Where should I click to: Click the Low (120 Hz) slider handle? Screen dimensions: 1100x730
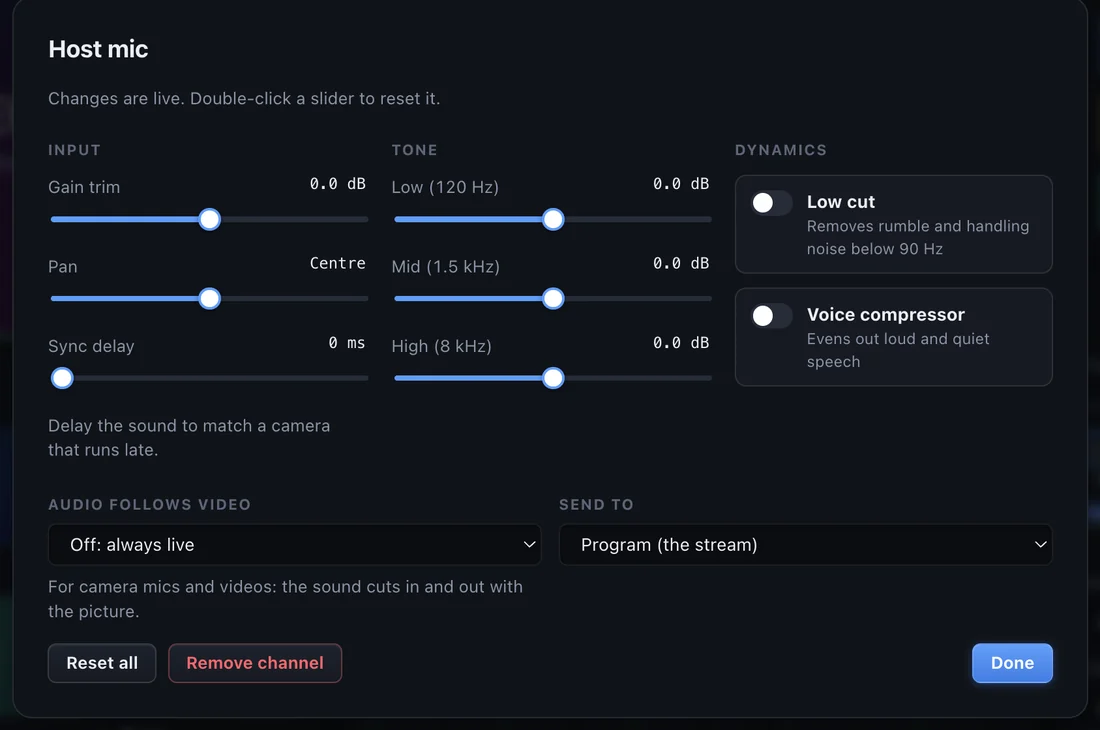coord(553,219)
